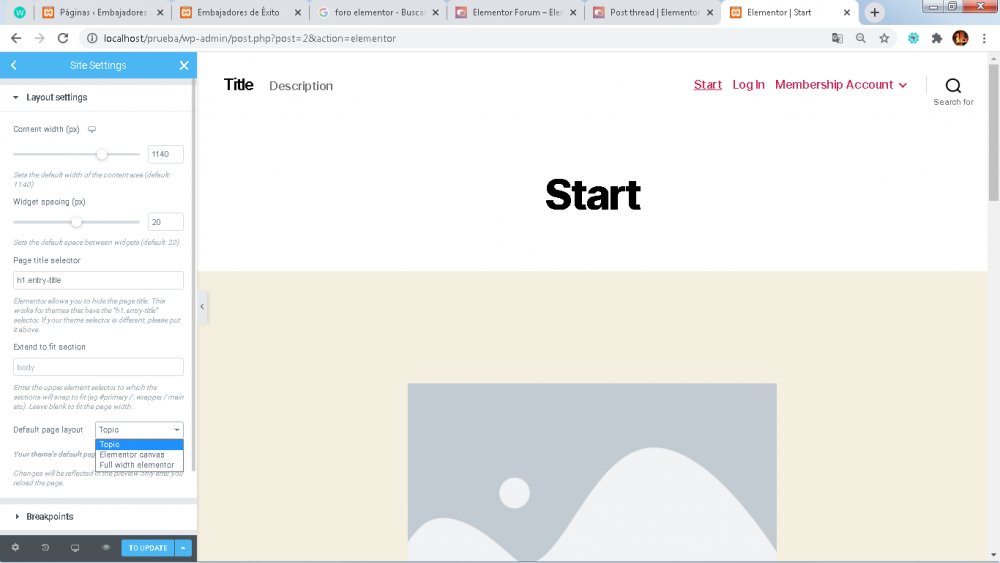1000x563 pixels.
Task: Click the pinned WhatsApp tab icon
Action: pyautogui.click(x=20, y=13)
